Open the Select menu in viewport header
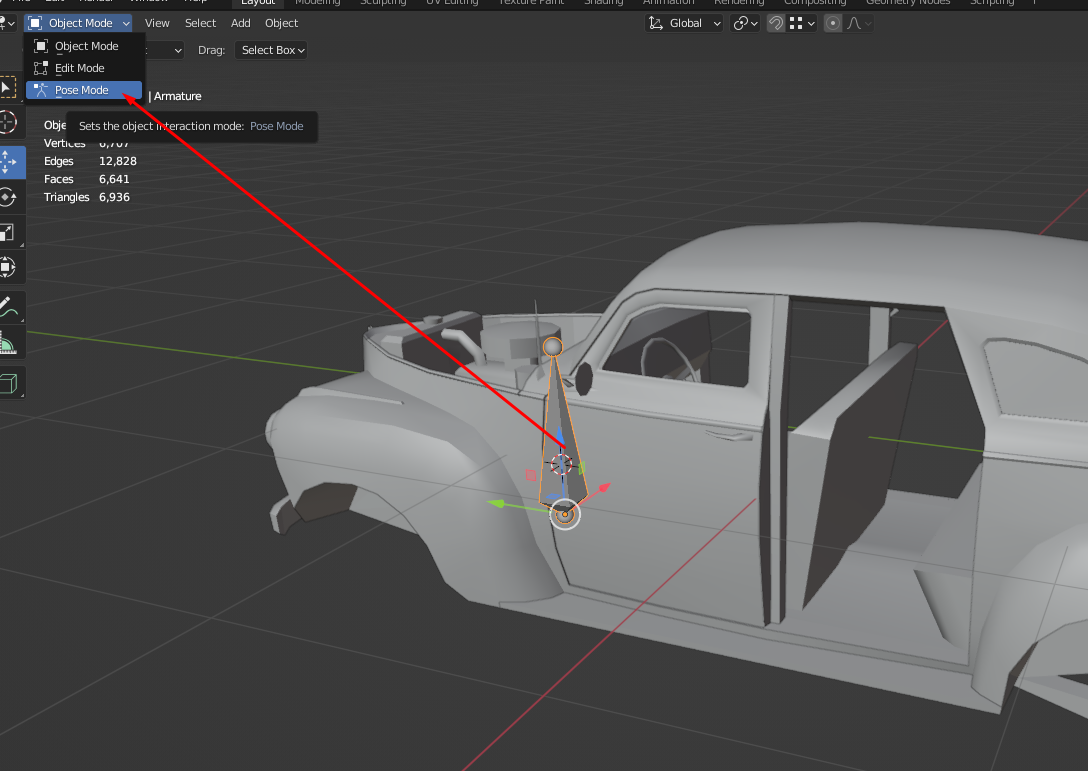The height and width of the screenshot is (771, 1088). point(200,23)
